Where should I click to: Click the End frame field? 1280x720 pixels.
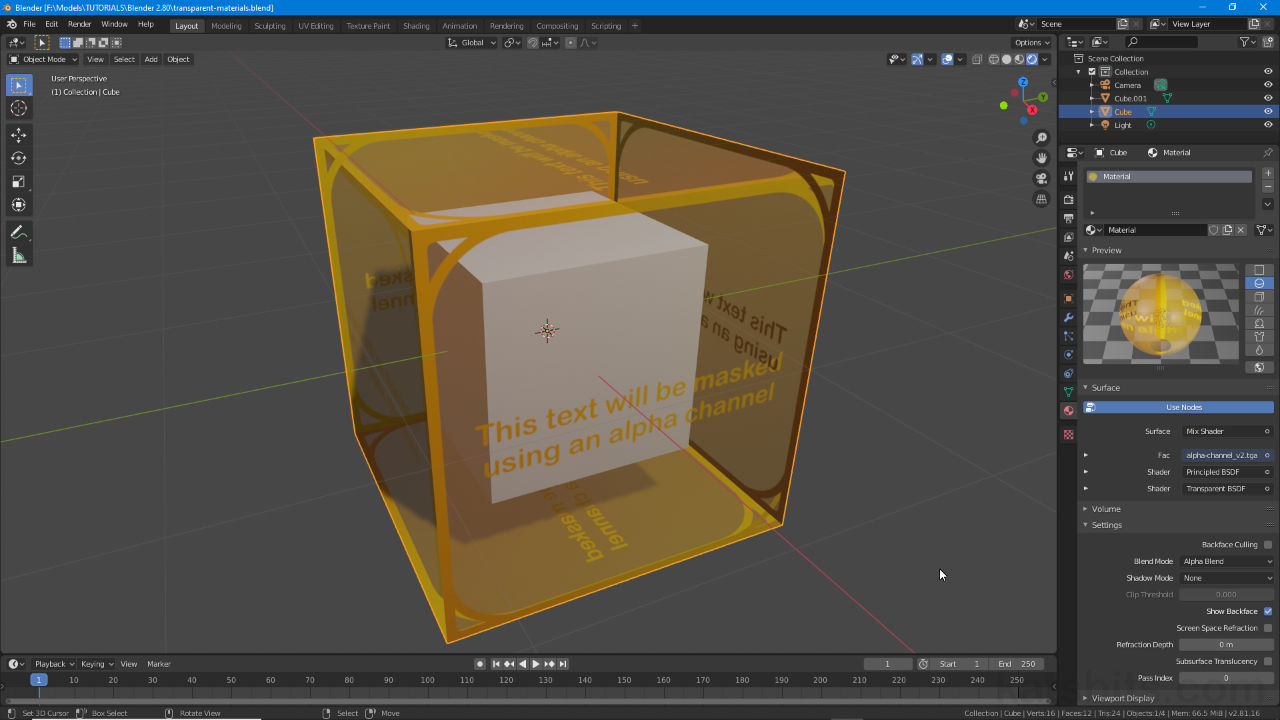pos(1017,664)
